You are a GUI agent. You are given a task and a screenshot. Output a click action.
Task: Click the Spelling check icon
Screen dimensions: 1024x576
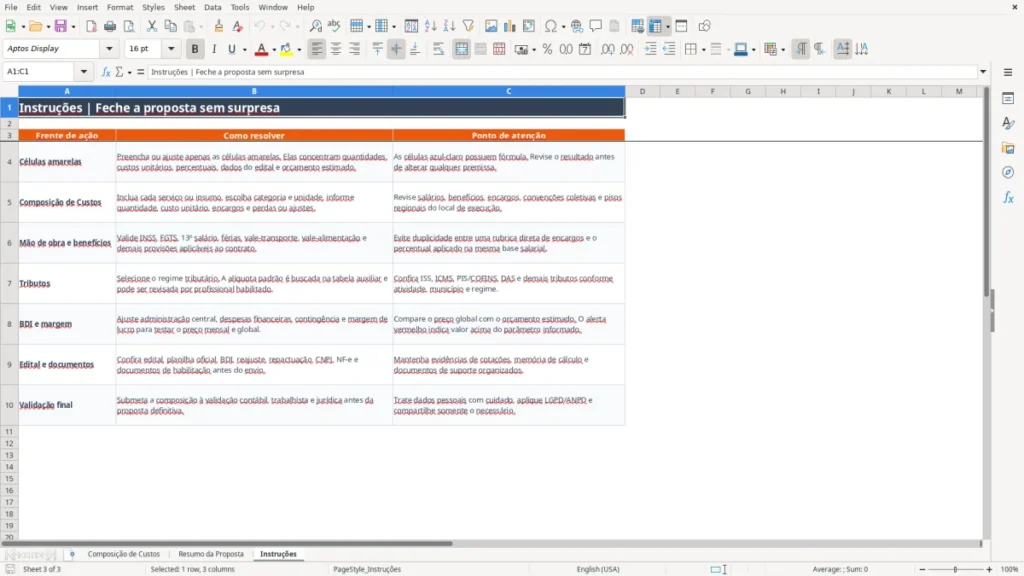(x=334, y=26)
